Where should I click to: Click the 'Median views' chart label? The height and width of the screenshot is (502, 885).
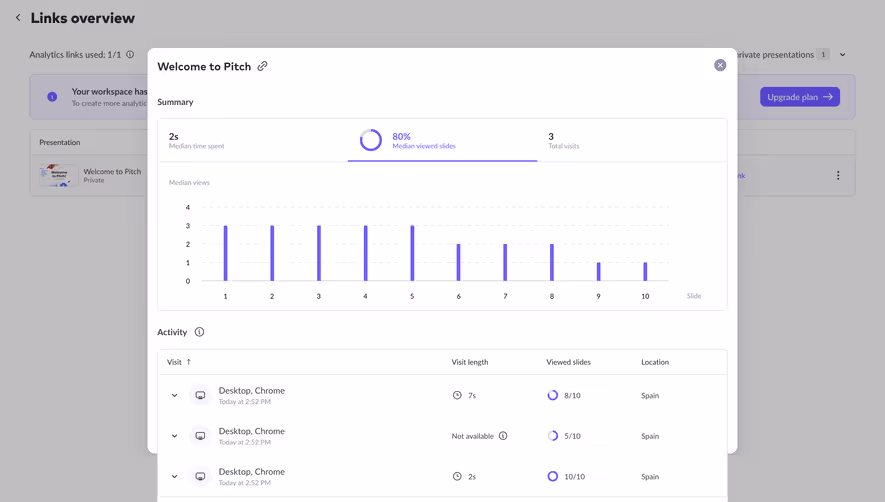189,182
